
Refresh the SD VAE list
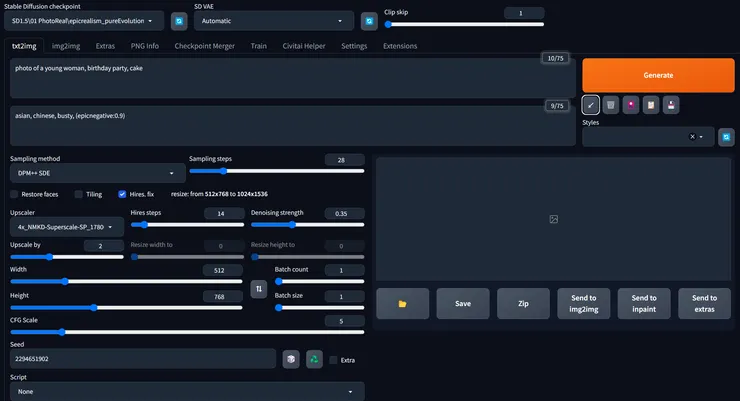pyautogui.click(x=369, y=21)
